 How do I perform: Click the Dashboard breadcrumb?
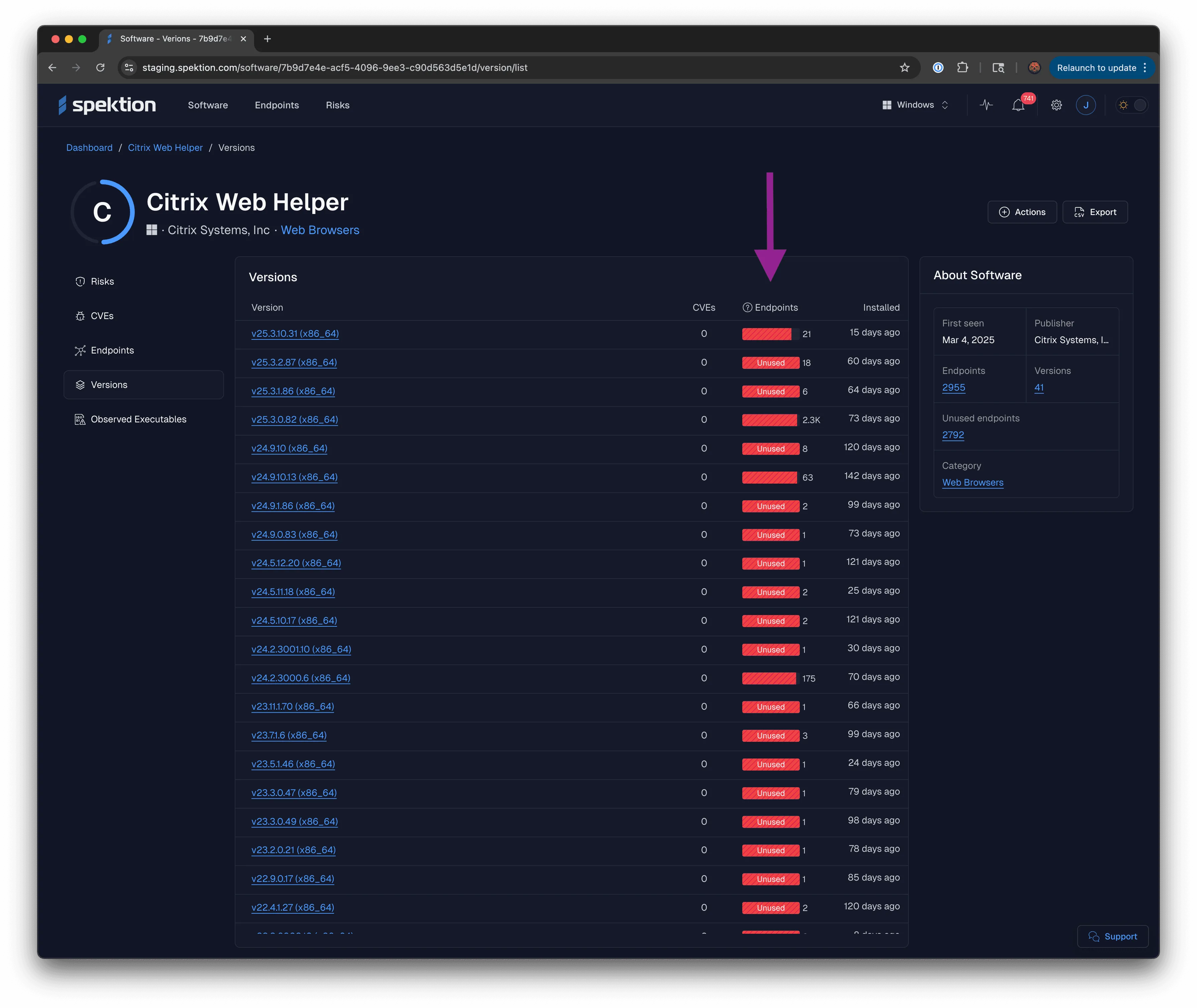click(89, 147)
